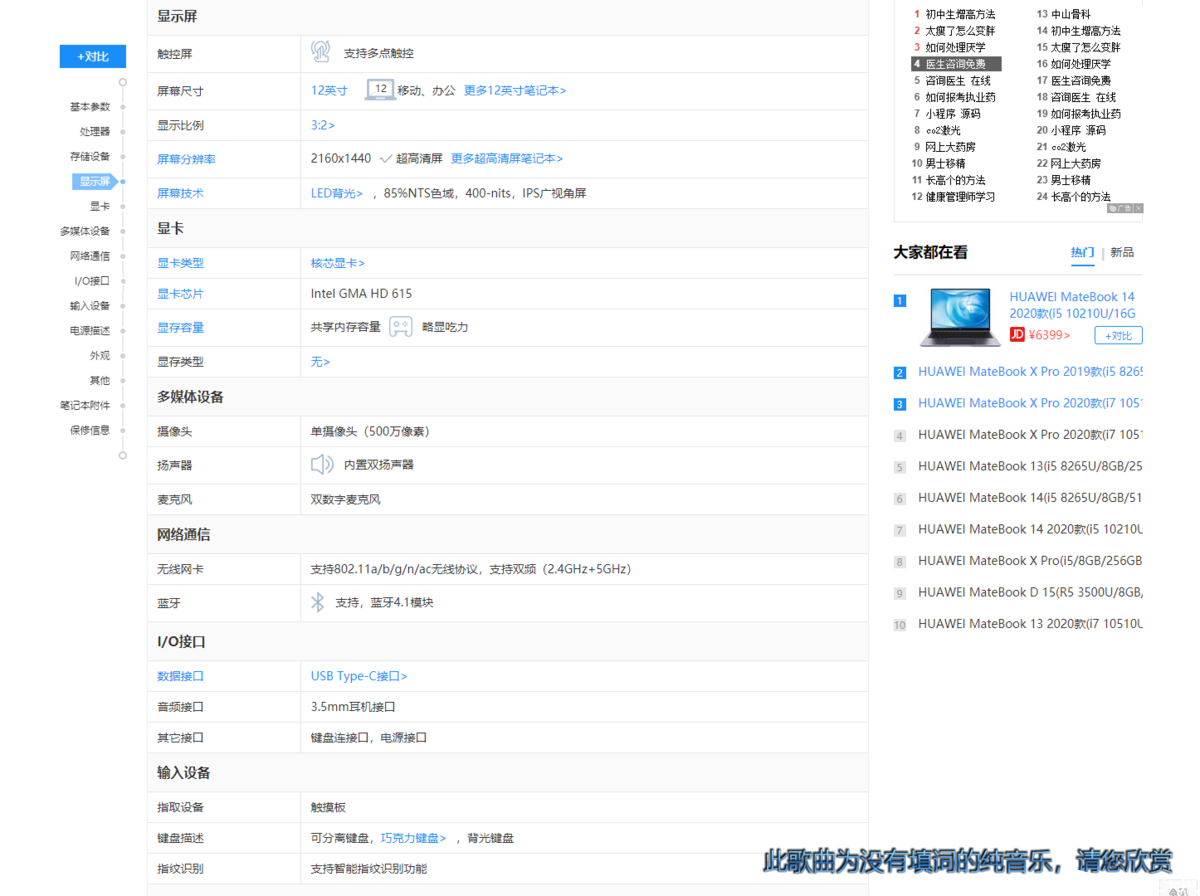Click the 显卡芯片 label link
Screen dimensions: 1200x896
click(180, 294)
